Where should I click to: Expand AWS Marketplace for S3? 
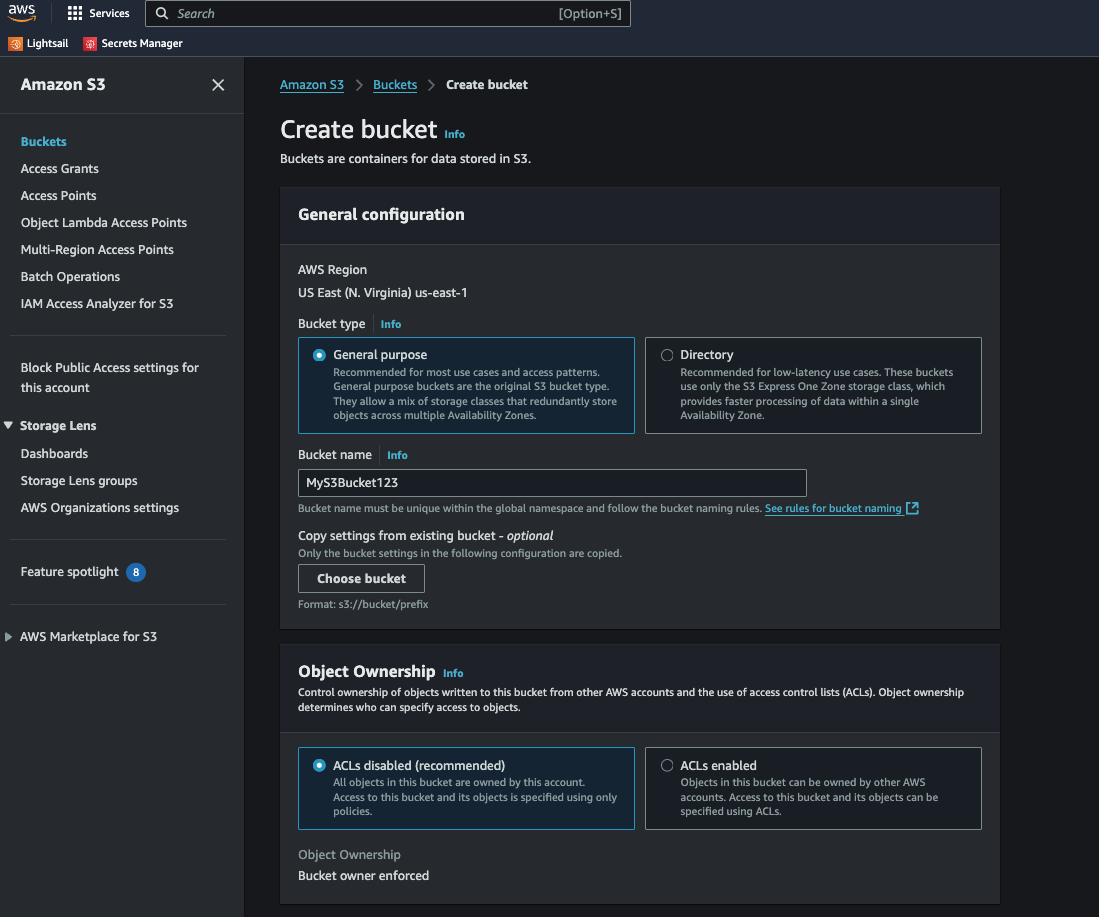[8, 637]
